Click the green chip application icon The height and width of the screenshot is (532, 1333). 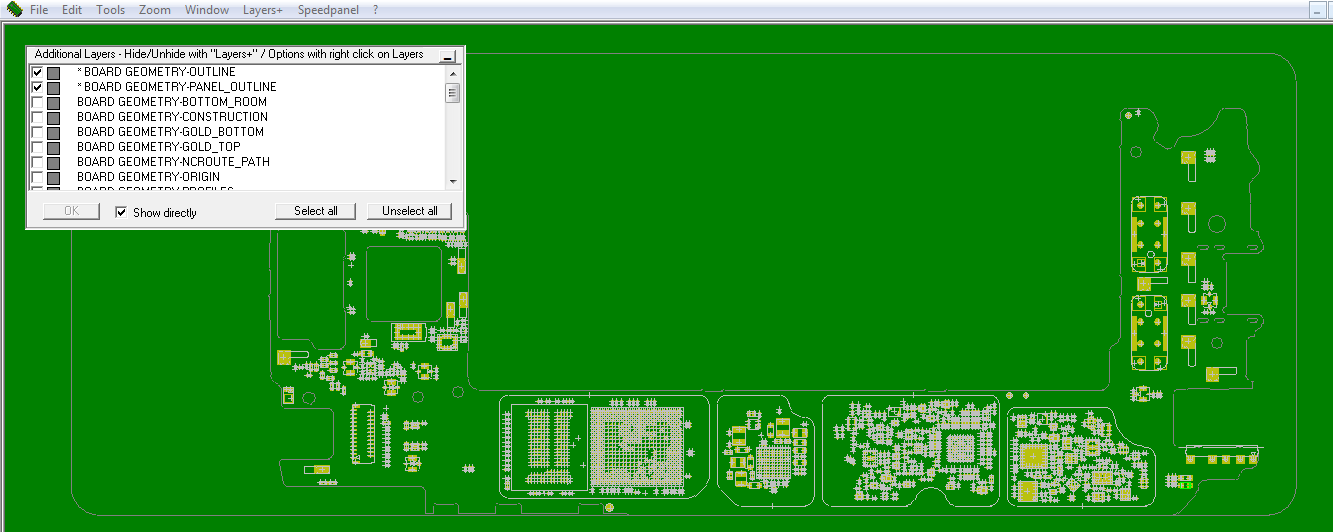coord(14,10)
